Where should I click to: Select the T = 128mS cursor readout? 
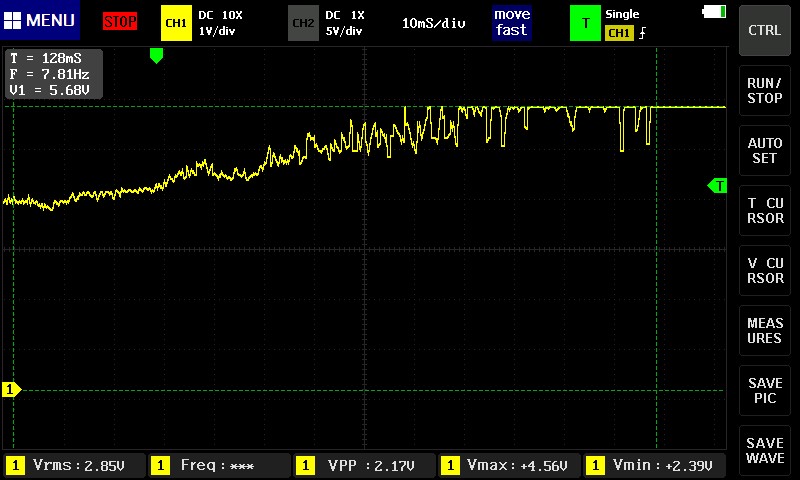pos(45,58)
